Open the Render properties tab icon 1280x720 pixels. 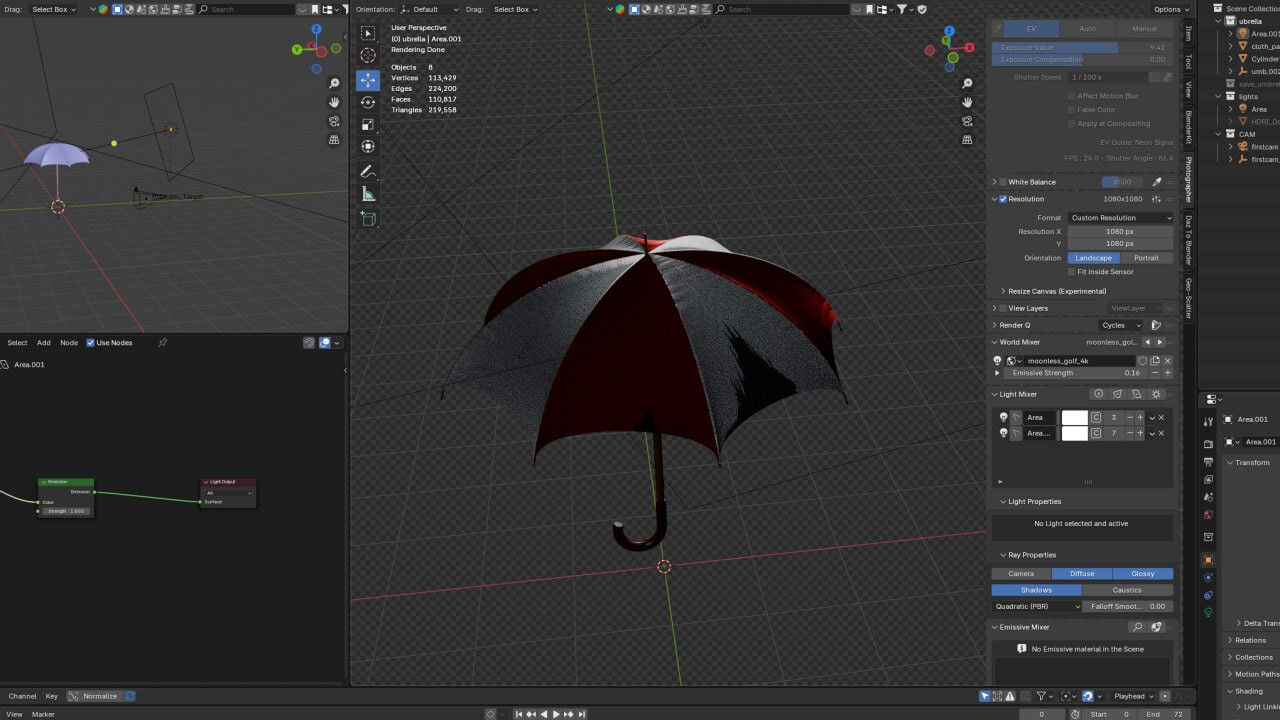tap(1208, 444)
